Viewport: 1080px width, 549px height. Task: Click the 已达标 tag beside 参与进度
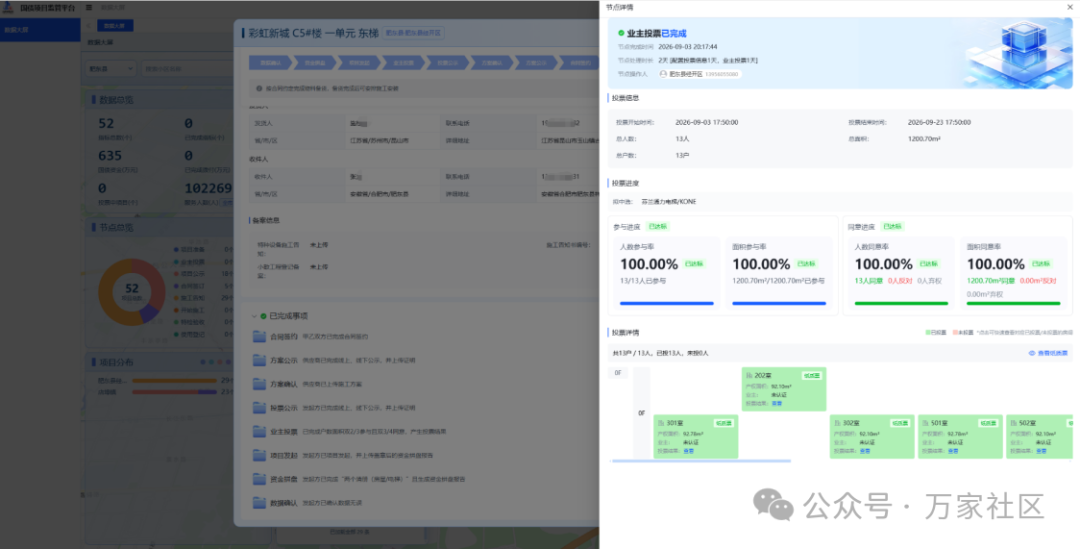click(x=658, y=227)
